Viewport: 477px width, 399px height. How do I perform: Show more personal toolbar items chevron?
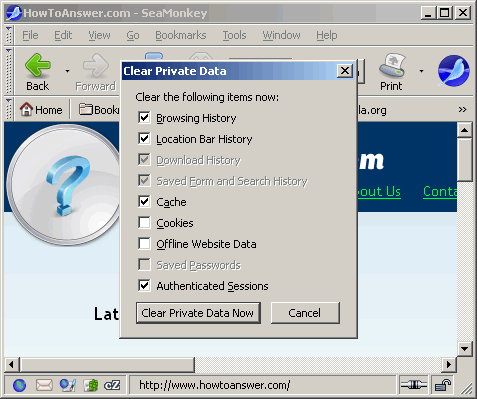click(462, 109)
